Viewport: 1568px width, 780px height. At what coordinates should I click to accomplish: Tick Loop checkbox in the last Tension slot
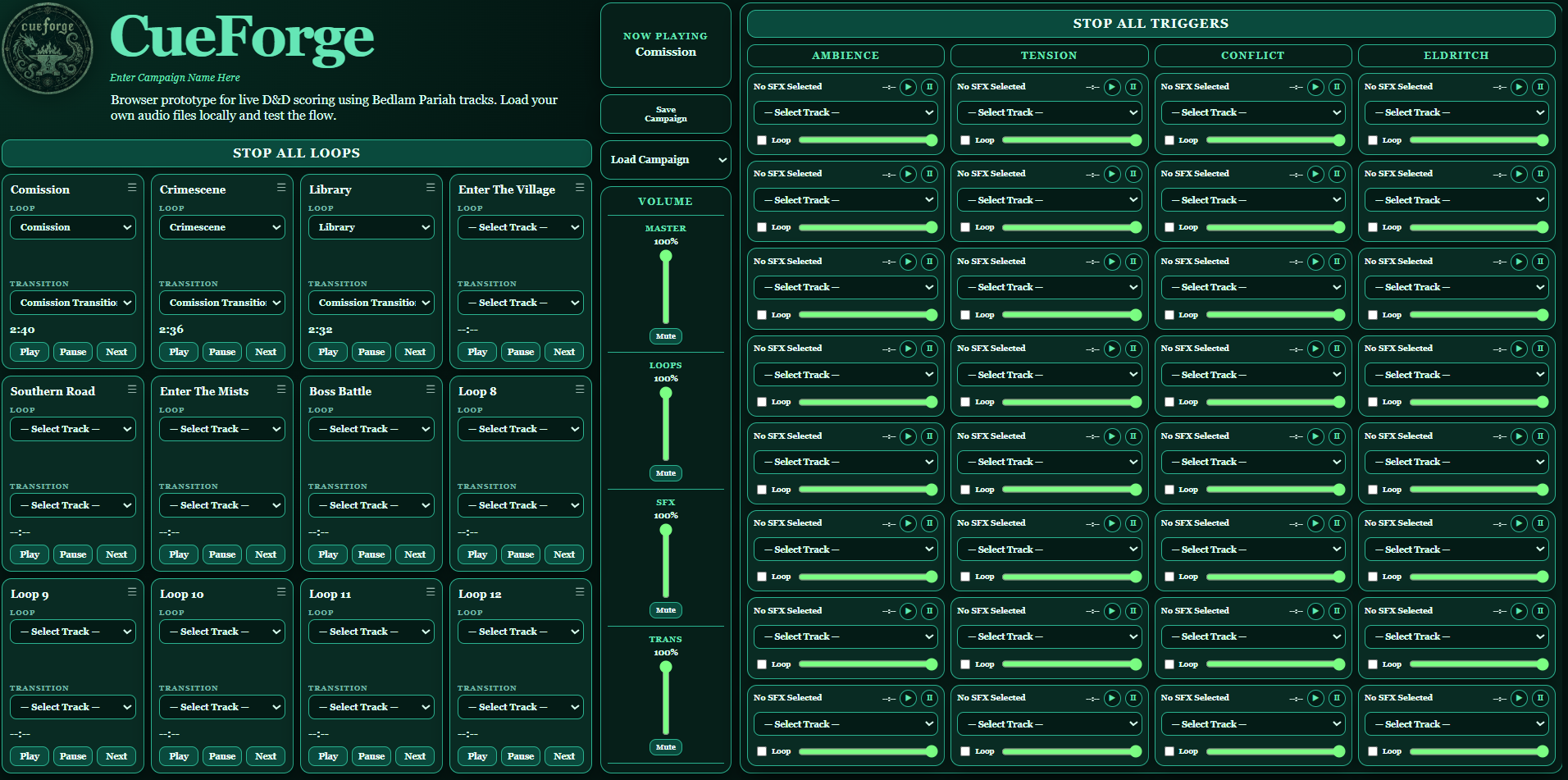(x=965, y=751)
